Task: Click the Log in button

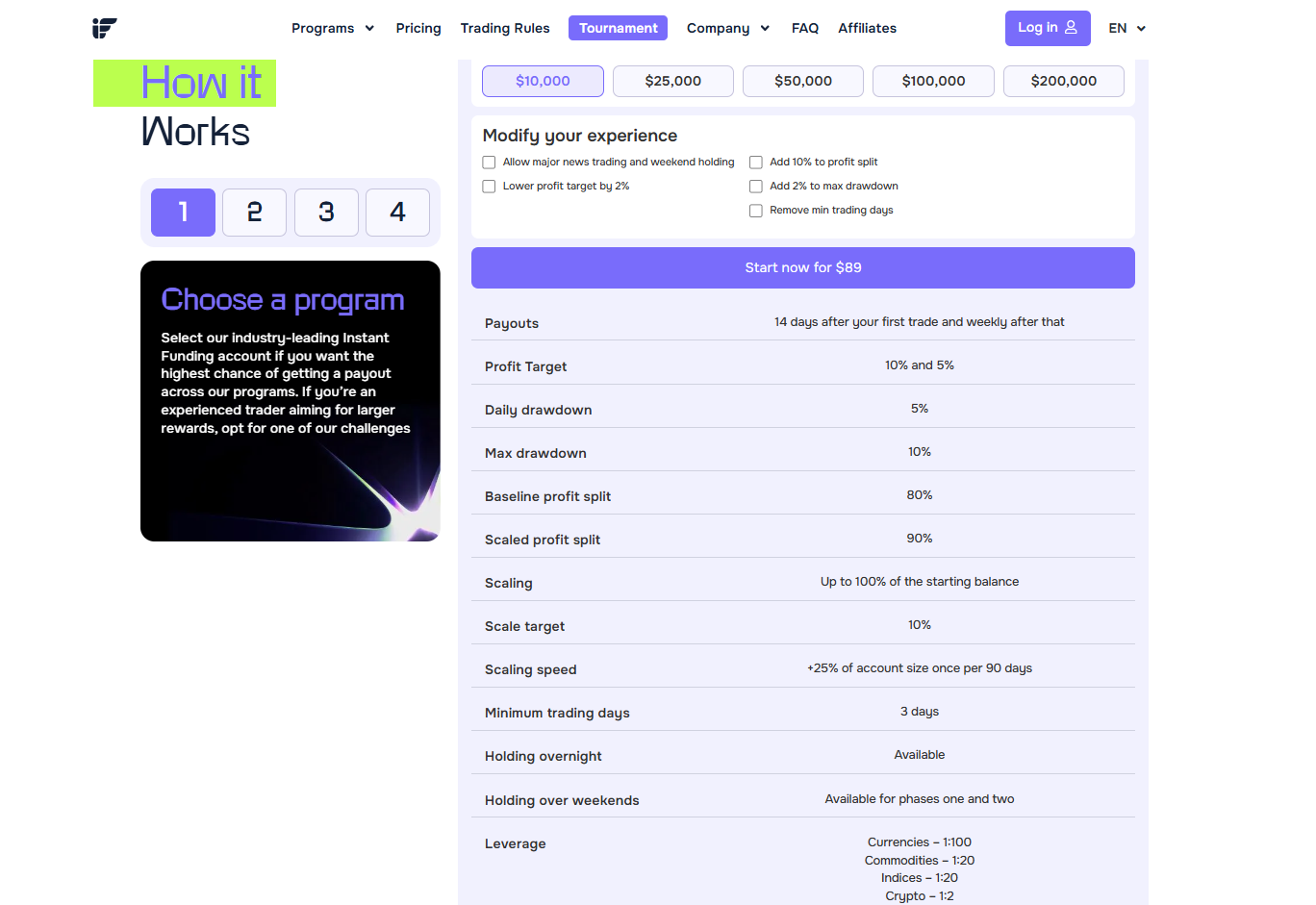Action: 1048,28
